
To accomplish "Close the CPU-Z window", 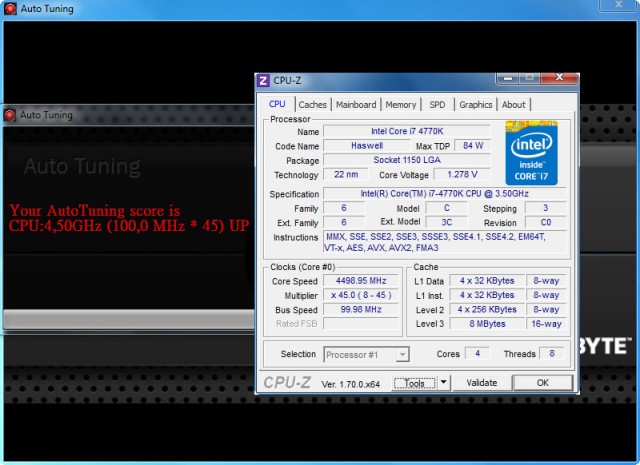I will tap(560, 78).
